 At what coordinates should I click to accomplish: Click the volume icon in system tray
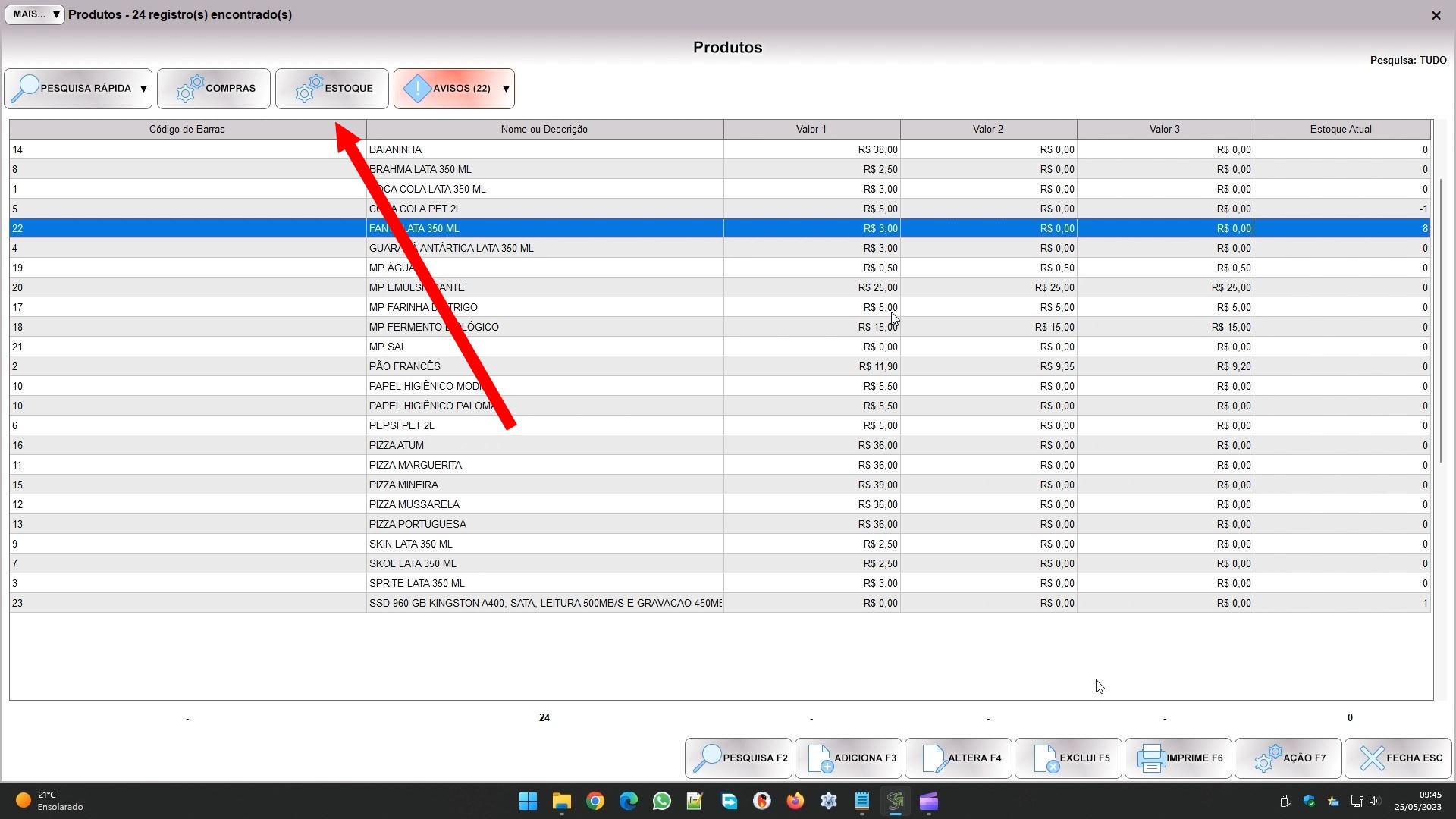(1375, 801)
